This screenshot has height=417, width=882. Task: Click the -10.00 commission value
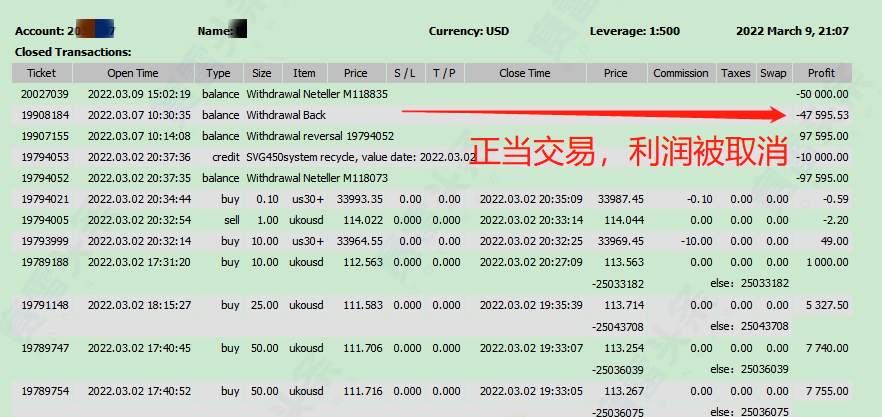(698, 241)
